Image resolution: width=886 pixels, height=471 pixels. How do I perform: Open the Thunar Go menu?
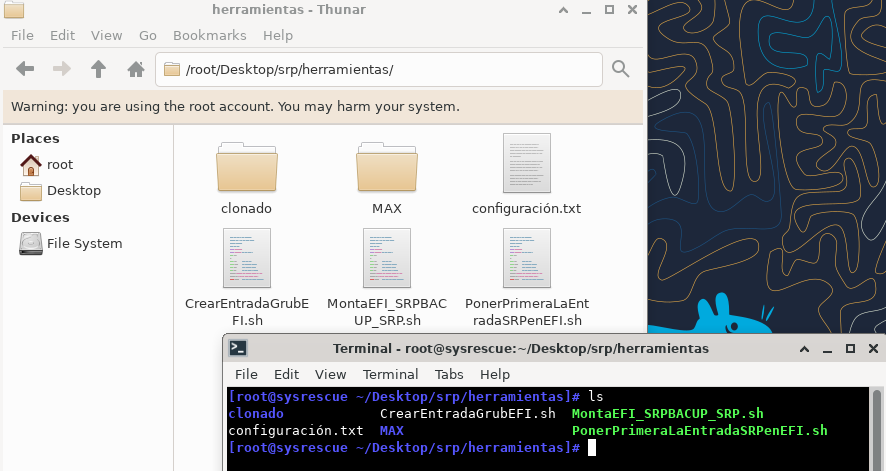click(x=148, y=35)
